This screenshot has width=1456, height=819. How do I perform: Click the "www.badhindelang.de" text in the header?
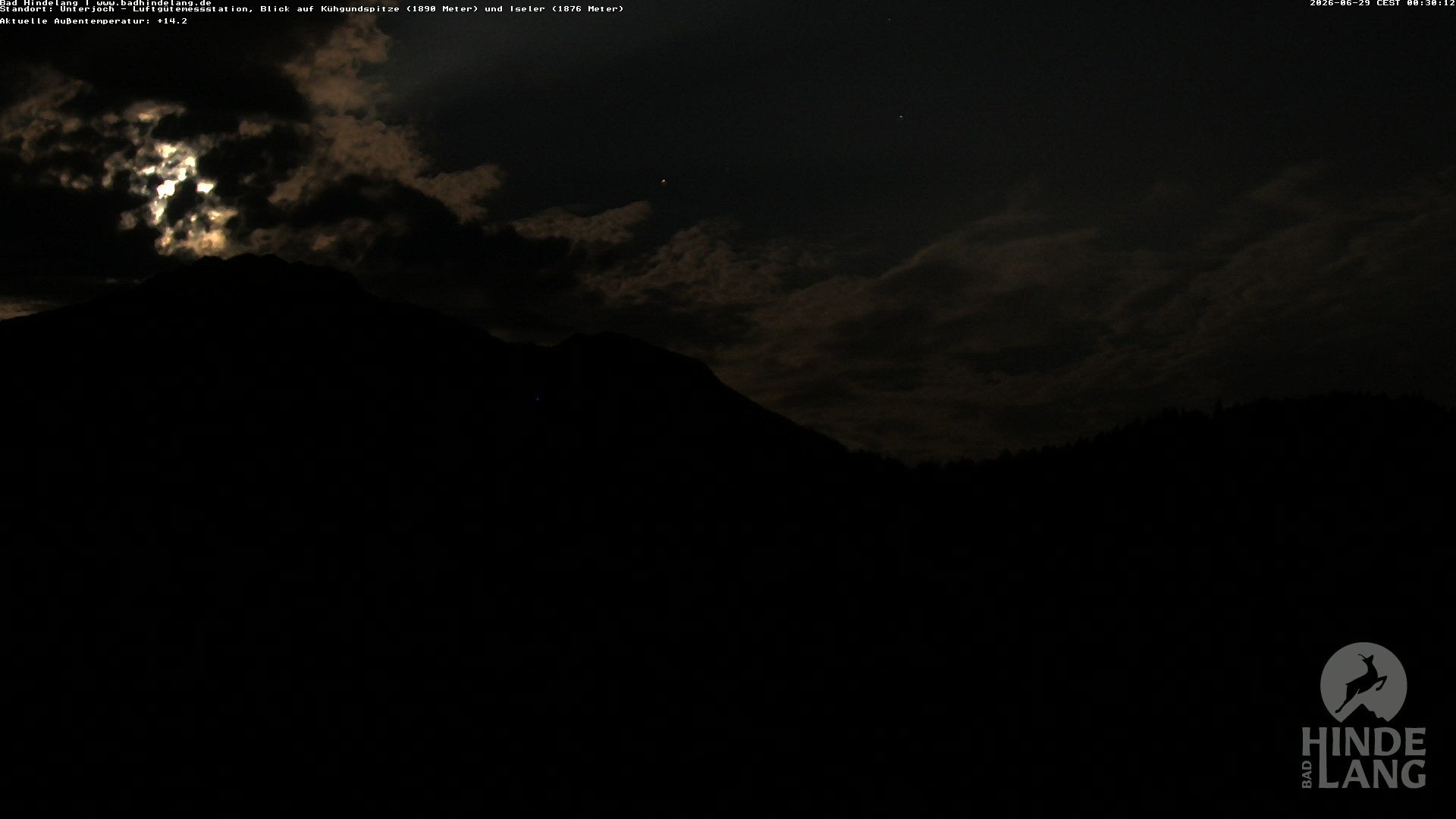[154, 3]
